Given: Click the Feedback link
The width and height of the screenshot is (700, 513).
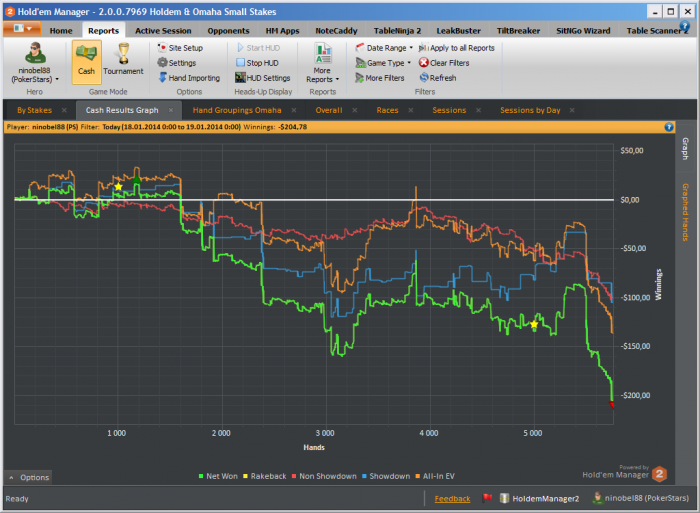Looking at the screenshot, I should [452, 499].
